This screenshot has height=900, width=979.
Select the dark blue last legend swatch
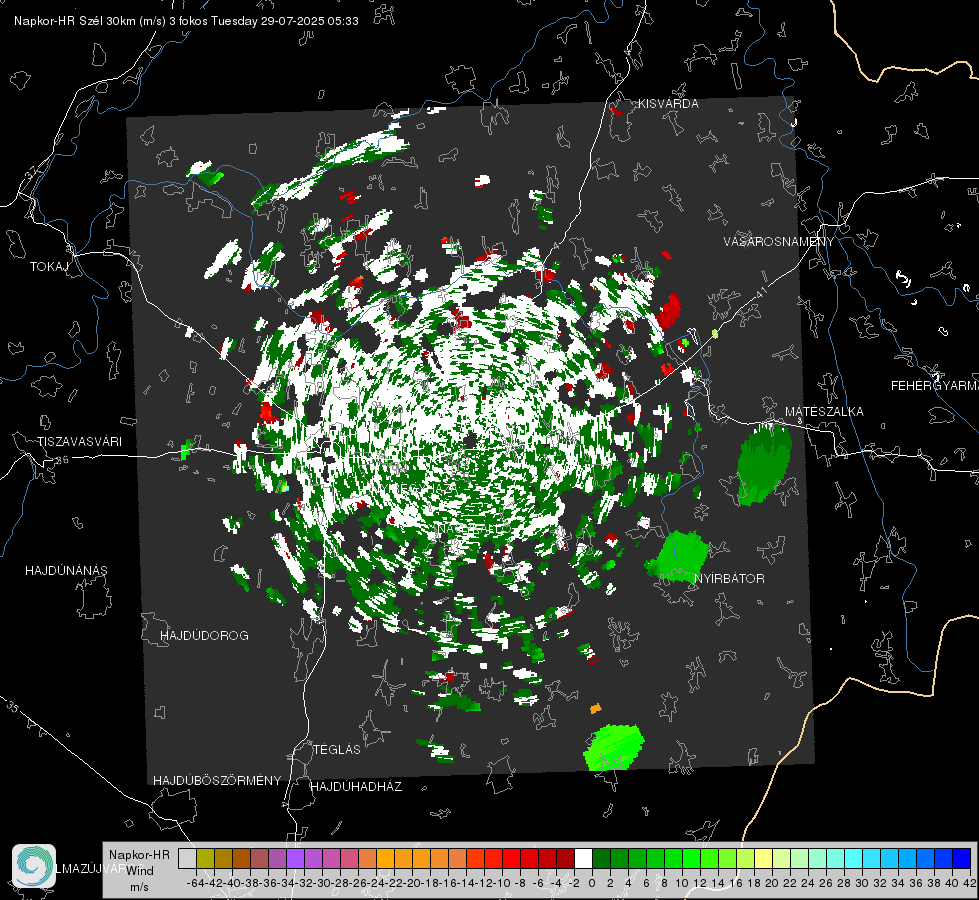coord(962,859)
